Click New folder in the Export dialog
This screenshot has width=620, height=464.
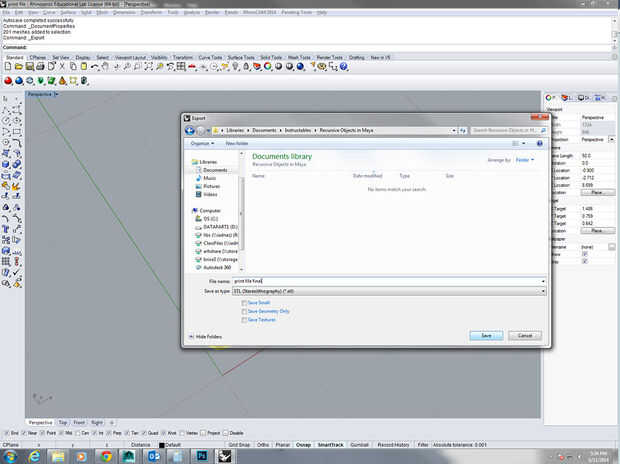tap(236, 143)
